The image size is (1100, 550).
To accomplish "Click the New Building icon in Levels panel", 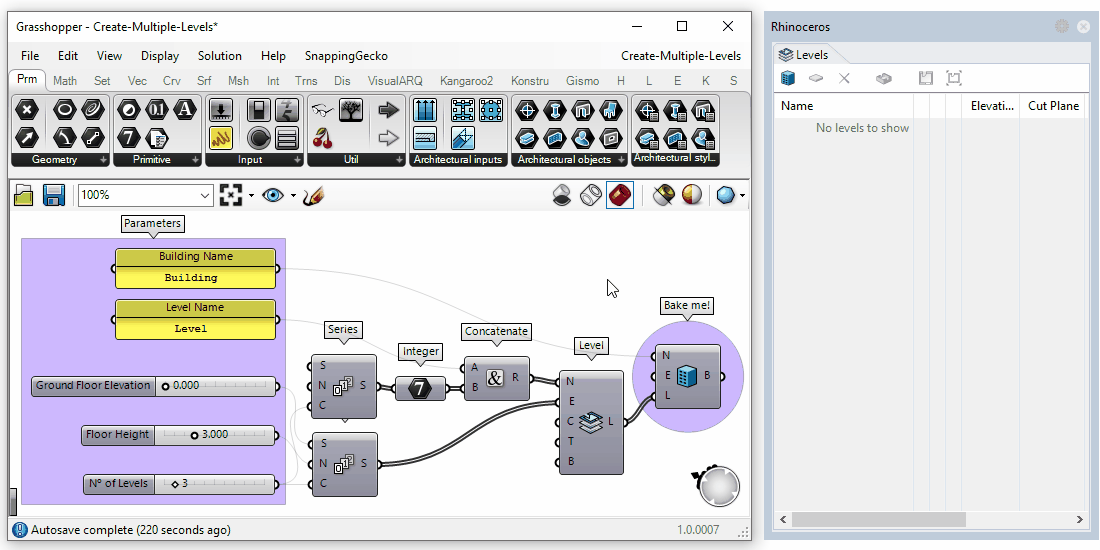I will pyautogui.click(x=787, y=78).
